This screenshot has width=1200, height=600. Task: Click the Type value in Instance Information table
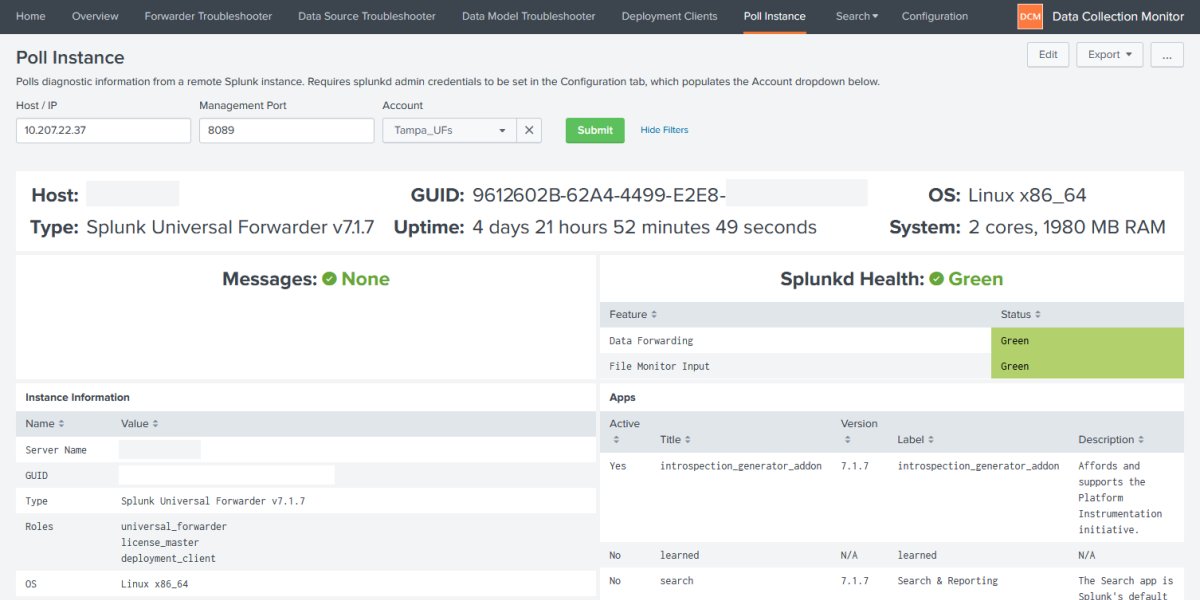click(213, 501)
